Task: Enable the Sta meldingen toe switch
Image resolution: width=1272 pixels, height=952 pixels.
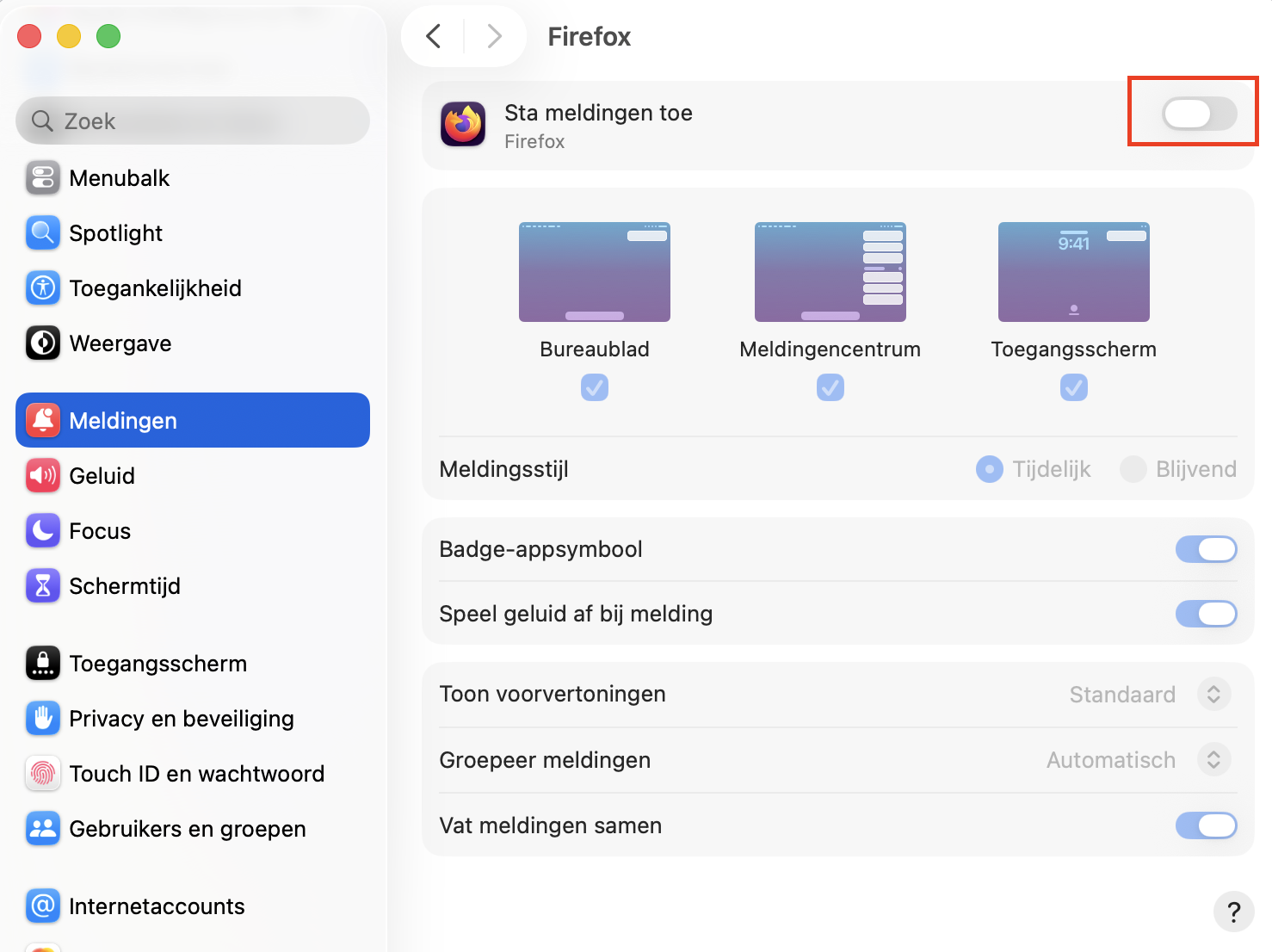Action: 1200,114
